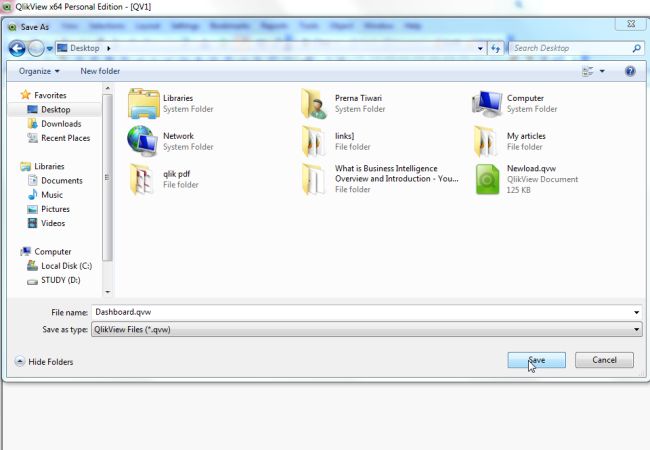Click the Back navigation arrow
This screenshot has width=650, height=450.
click(x=17, y=48)
